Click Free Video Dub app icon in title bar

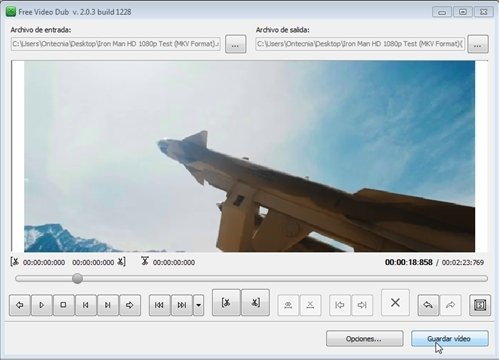pyautogui.click(x=11, y=12)
